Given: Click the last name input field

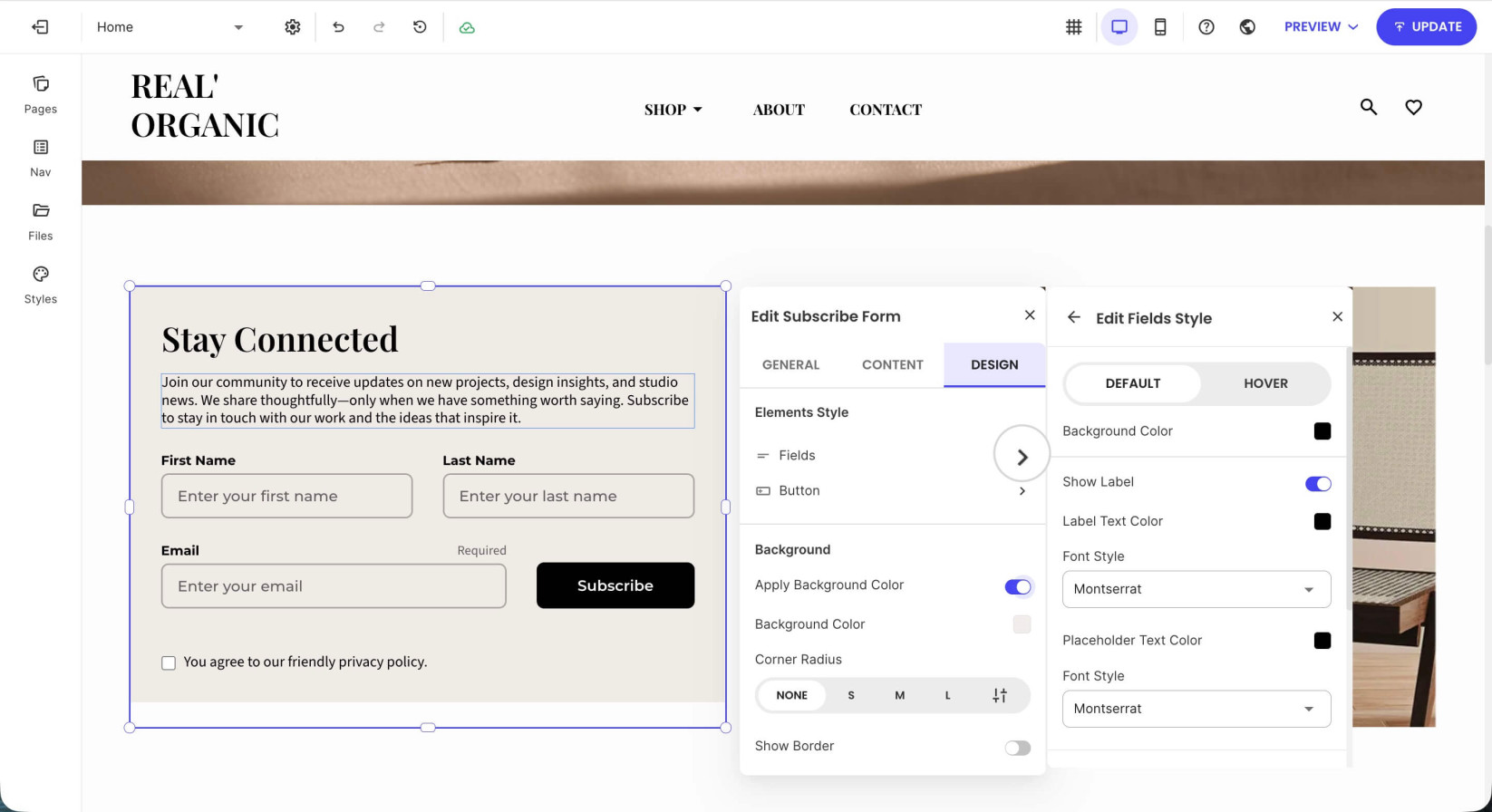Looking at the screenshot, I should point(568,496).
